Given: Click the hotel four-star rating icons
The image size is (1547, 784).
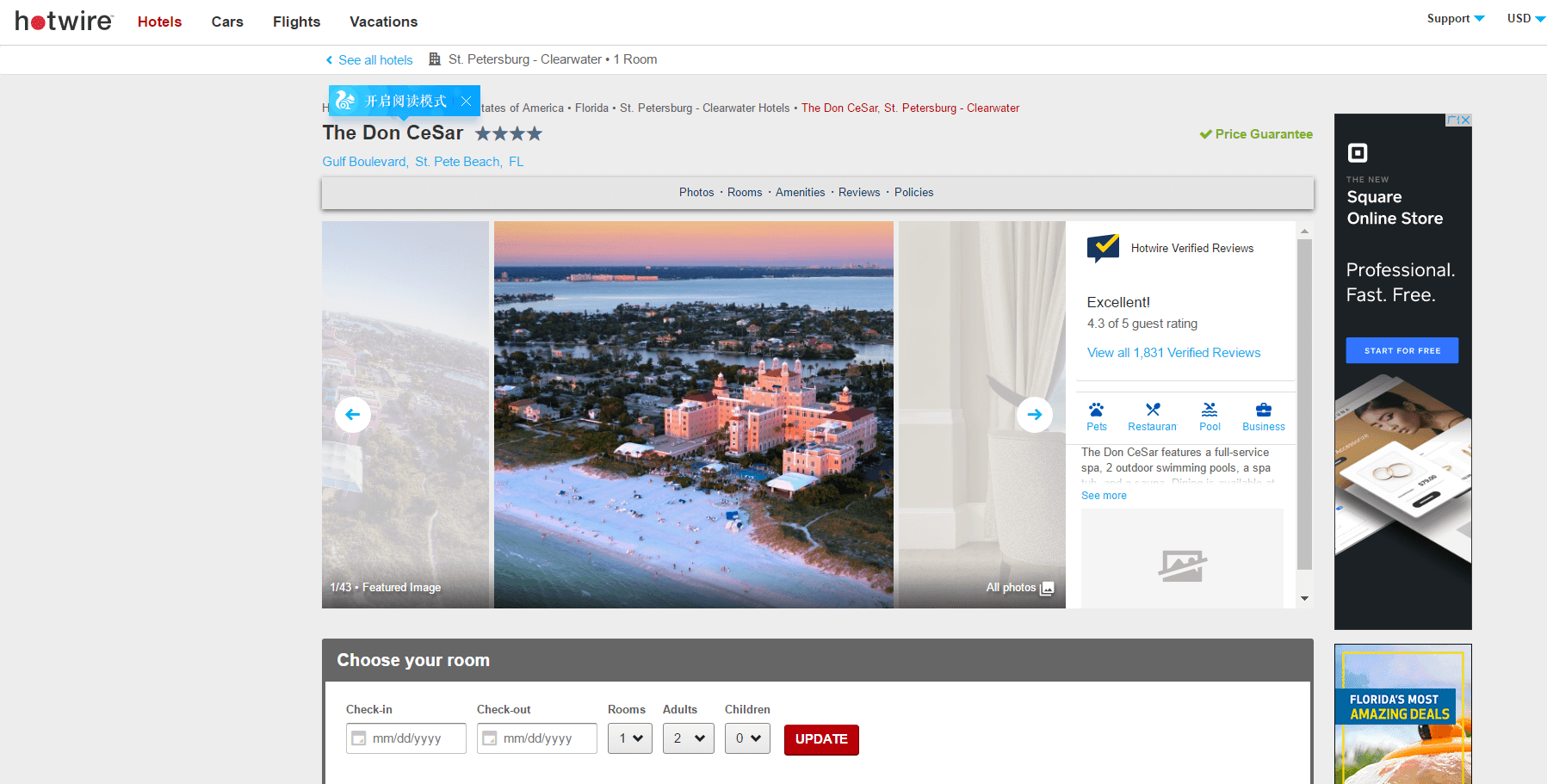Looking at the screenshot, I should [x=509, y=133].
